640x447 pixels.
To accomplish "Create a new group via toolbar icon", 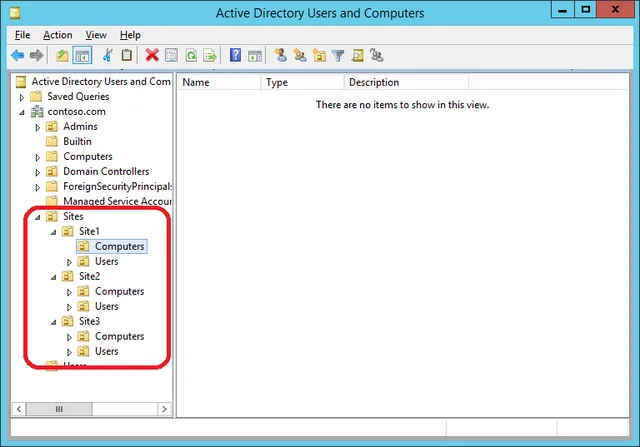I will (x=300, y=55).
